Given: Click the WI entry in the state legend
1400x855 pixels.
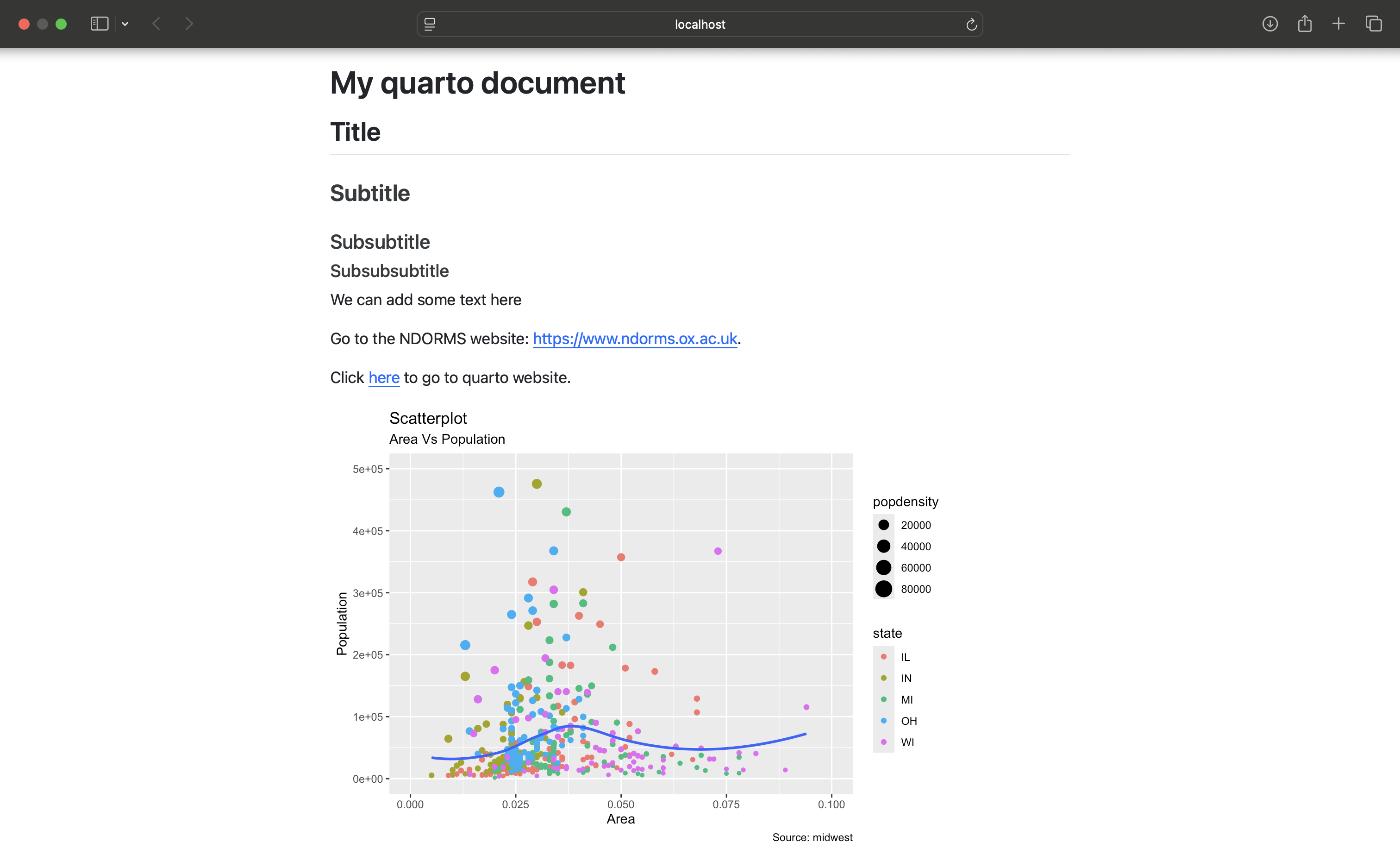Looking at the screenshot, I should tap(907, 742).
